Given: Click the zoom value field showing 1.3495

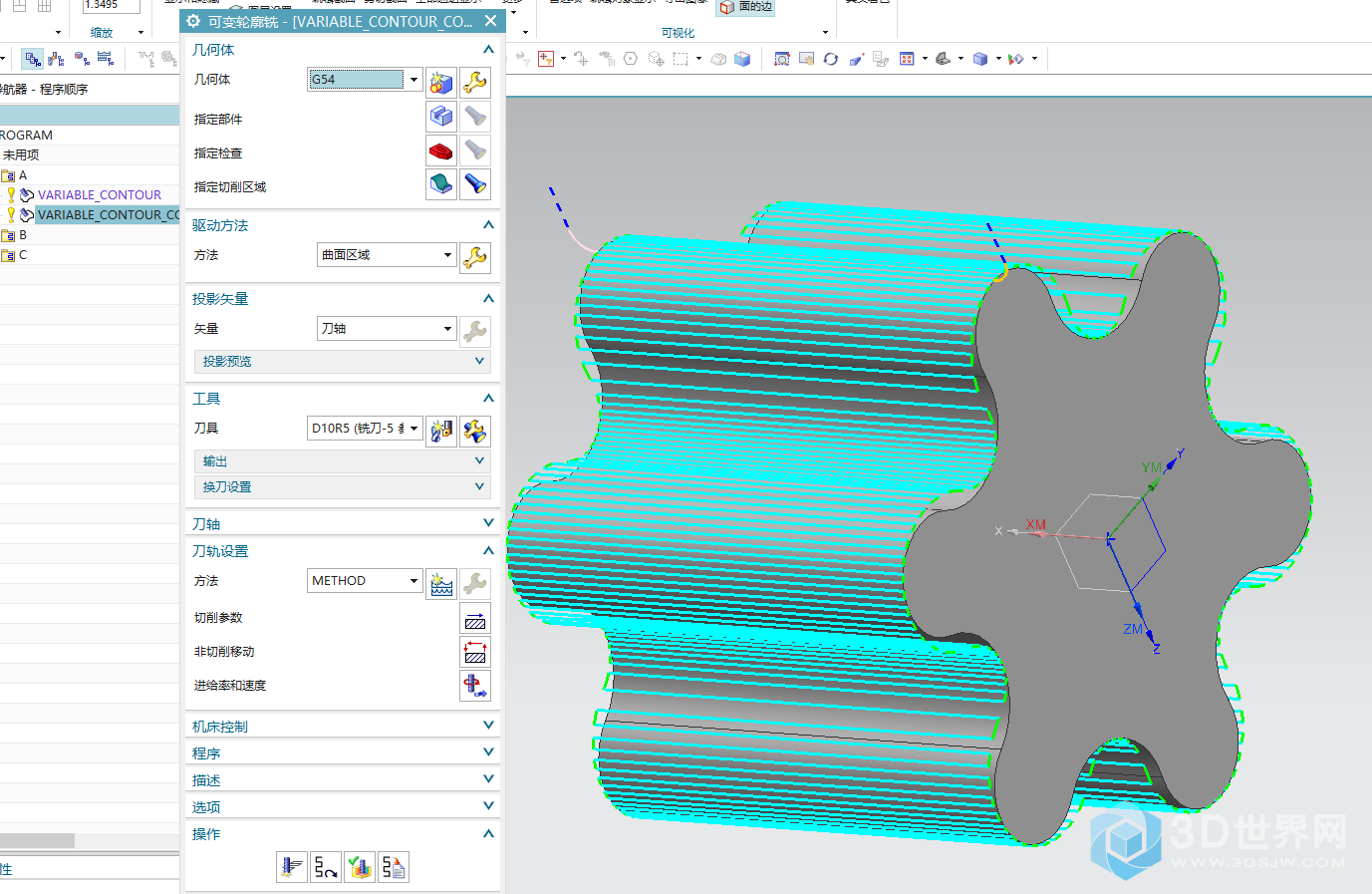Looking at the screenshot, I should tap(111, 6).
